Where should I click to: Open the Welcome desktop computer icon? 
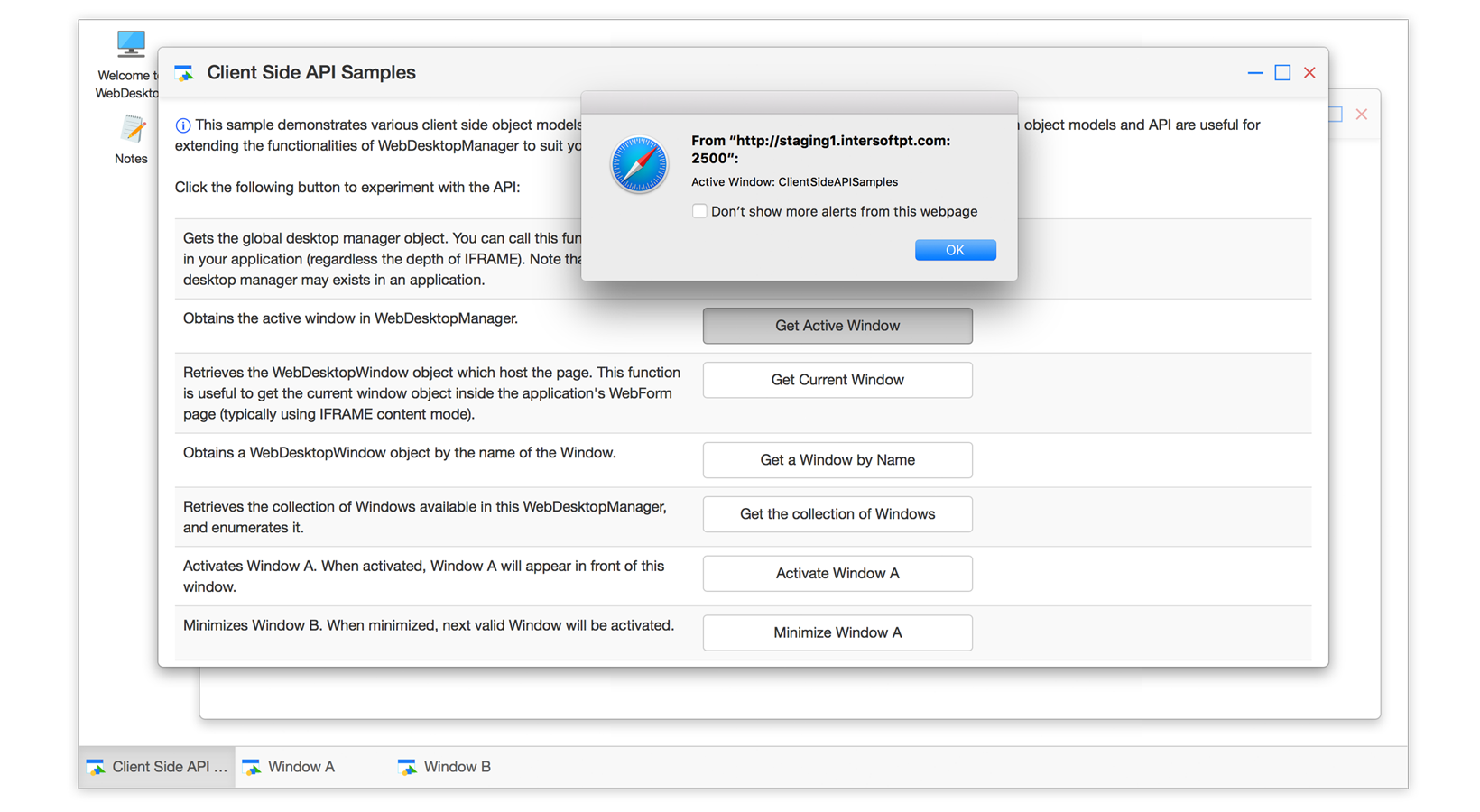131,44
